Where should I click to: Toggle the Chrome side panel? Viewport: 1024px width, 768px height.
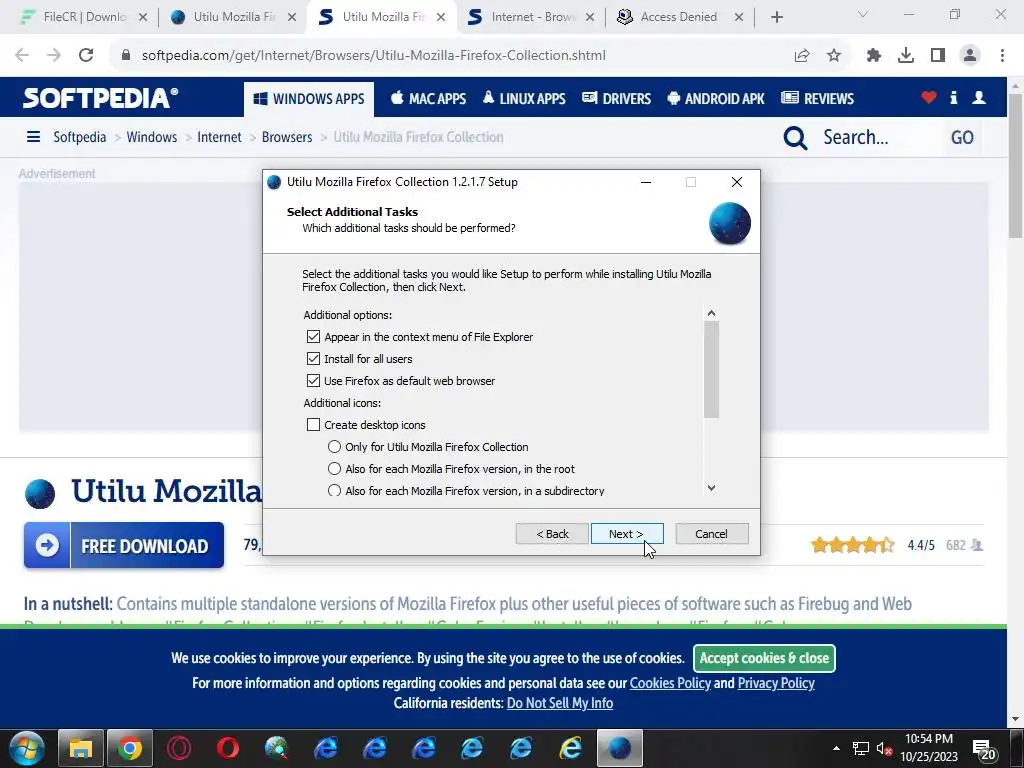pos(938,56)
